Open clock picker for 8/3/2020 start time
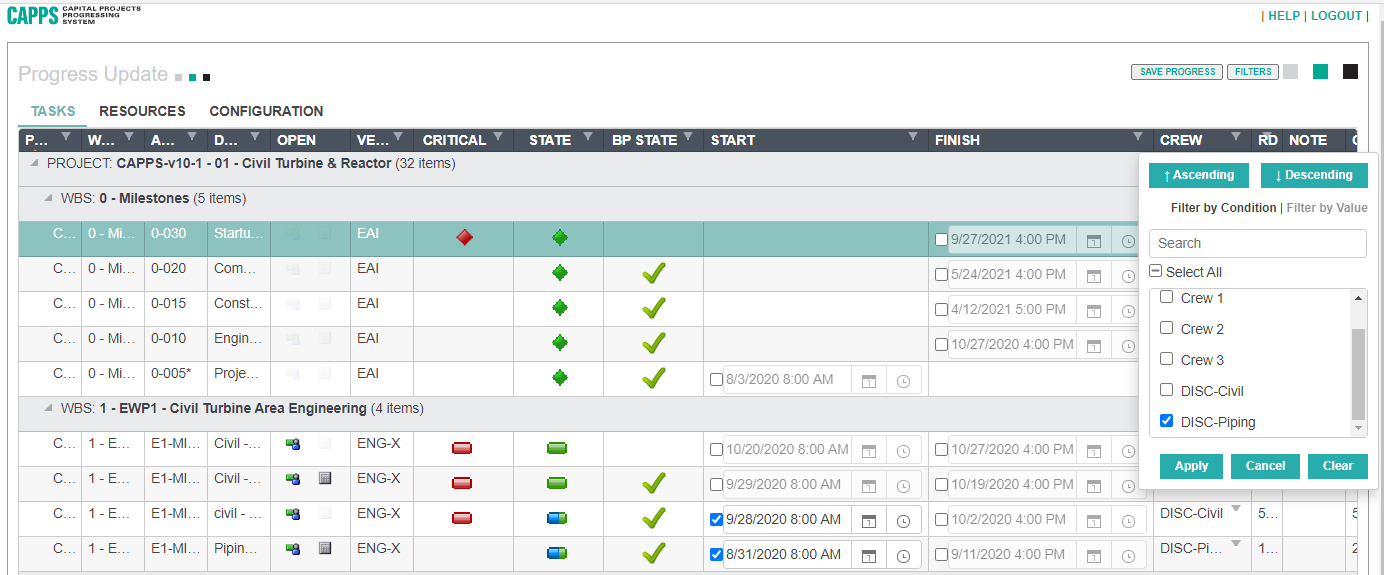This screenshot has height=575, width=1384. point(903,380)
